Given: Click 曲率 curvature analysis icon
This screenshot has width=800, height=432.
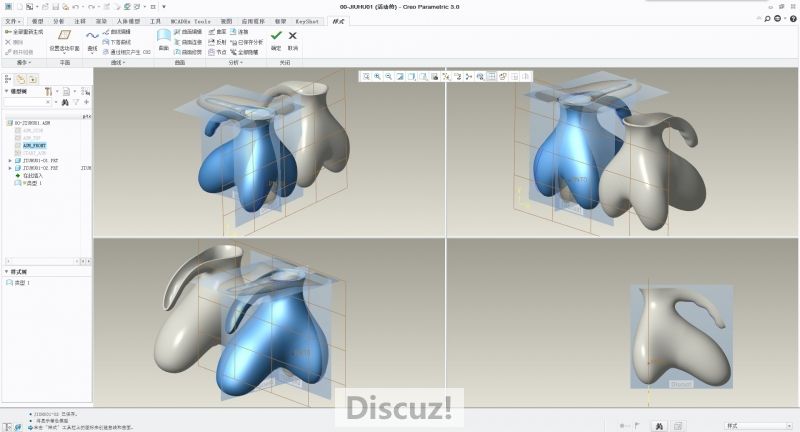Looking at the screenshot, I should pos(217,32).
